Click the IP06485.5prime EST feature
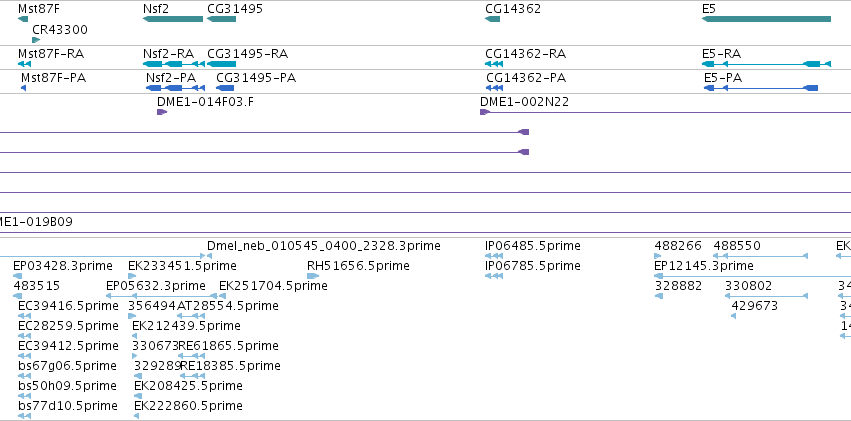851x421 pixels. 494,256
